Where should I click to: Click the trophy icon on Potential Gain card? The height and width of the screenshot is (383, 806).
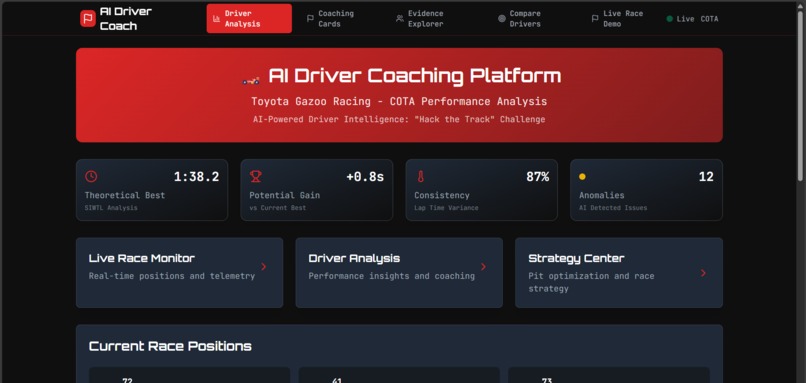(x=255, y=176)
